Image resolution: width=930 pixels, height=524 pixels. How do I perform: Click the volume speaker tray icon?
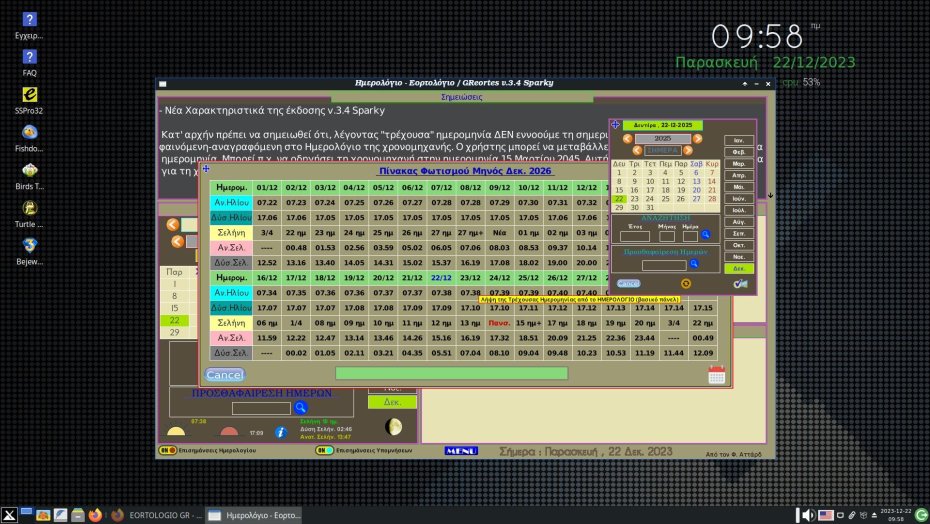click(x=808, y=515)
